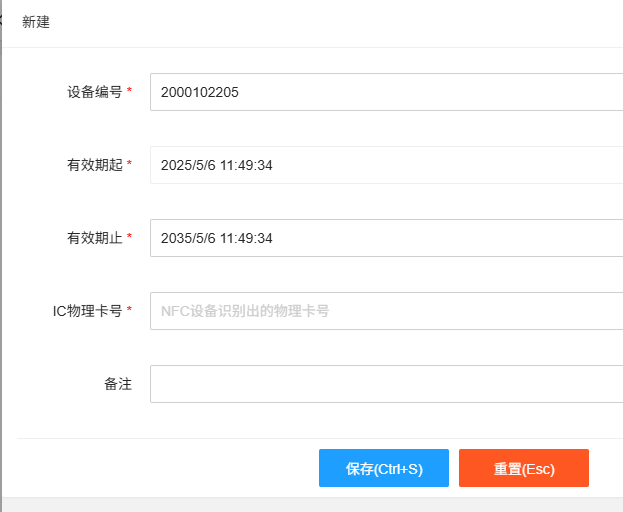Click the 有效期止 label
Image resolution: width=623 pixels, height=512 pixels.
point(94,238)
